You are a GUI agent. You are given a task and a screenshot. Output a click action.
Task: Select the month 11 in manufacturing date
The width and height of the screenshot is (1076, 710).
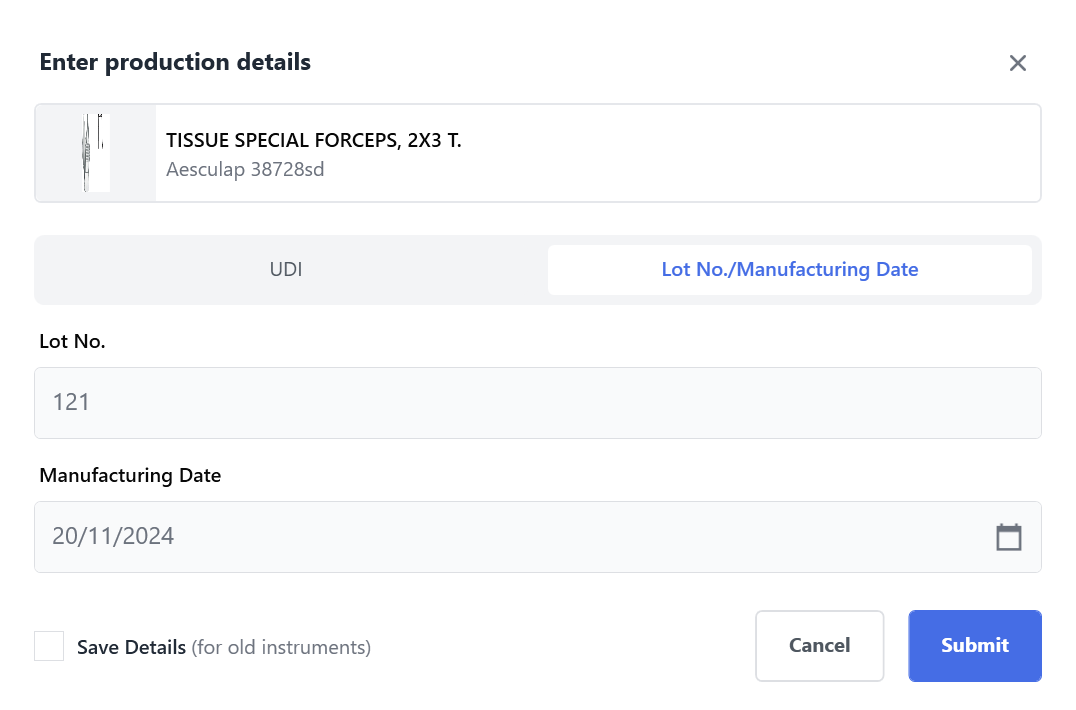[100, 536]
